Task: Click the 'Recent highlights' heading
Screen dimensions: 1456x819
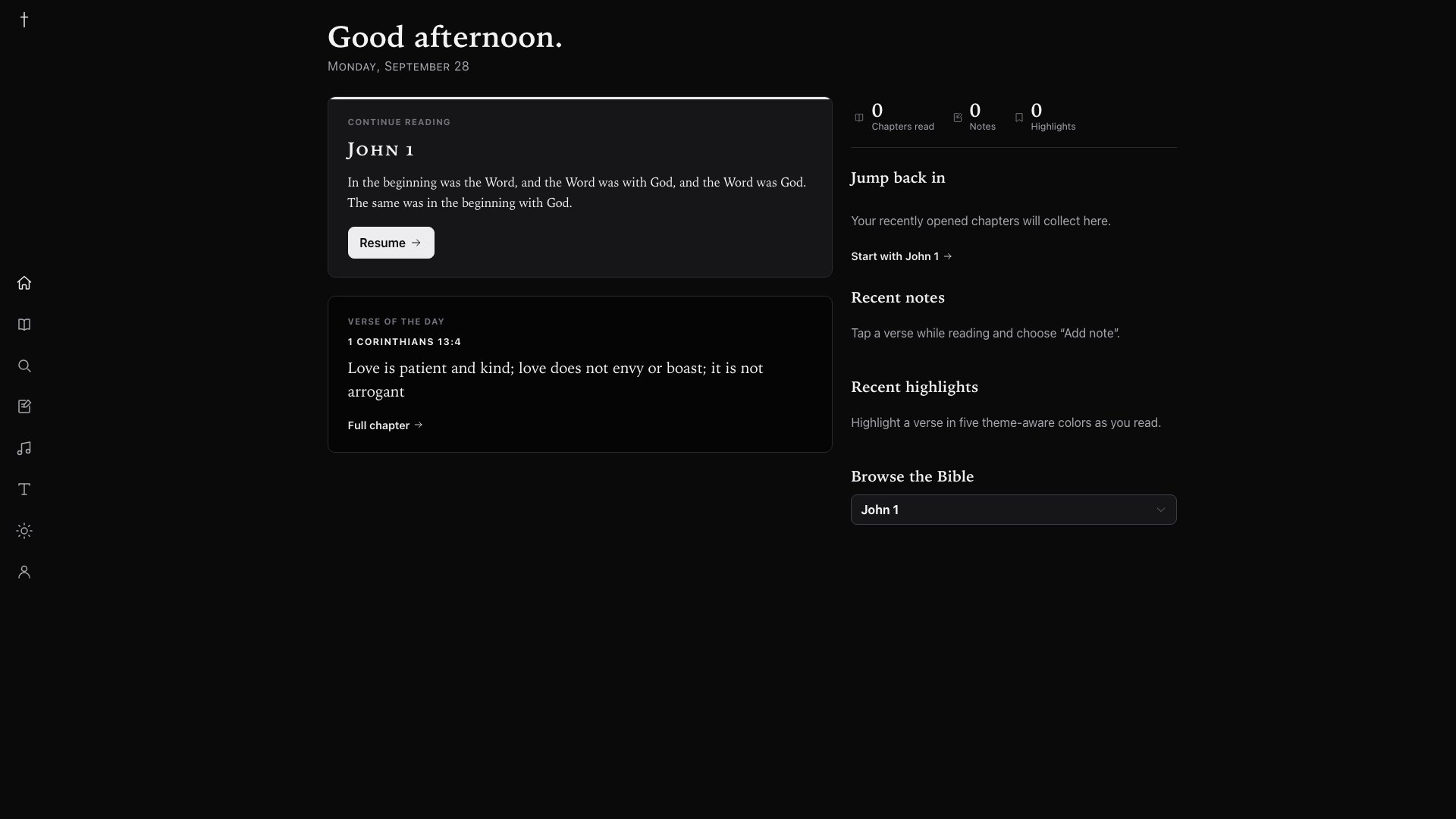Action: (915, 387)
